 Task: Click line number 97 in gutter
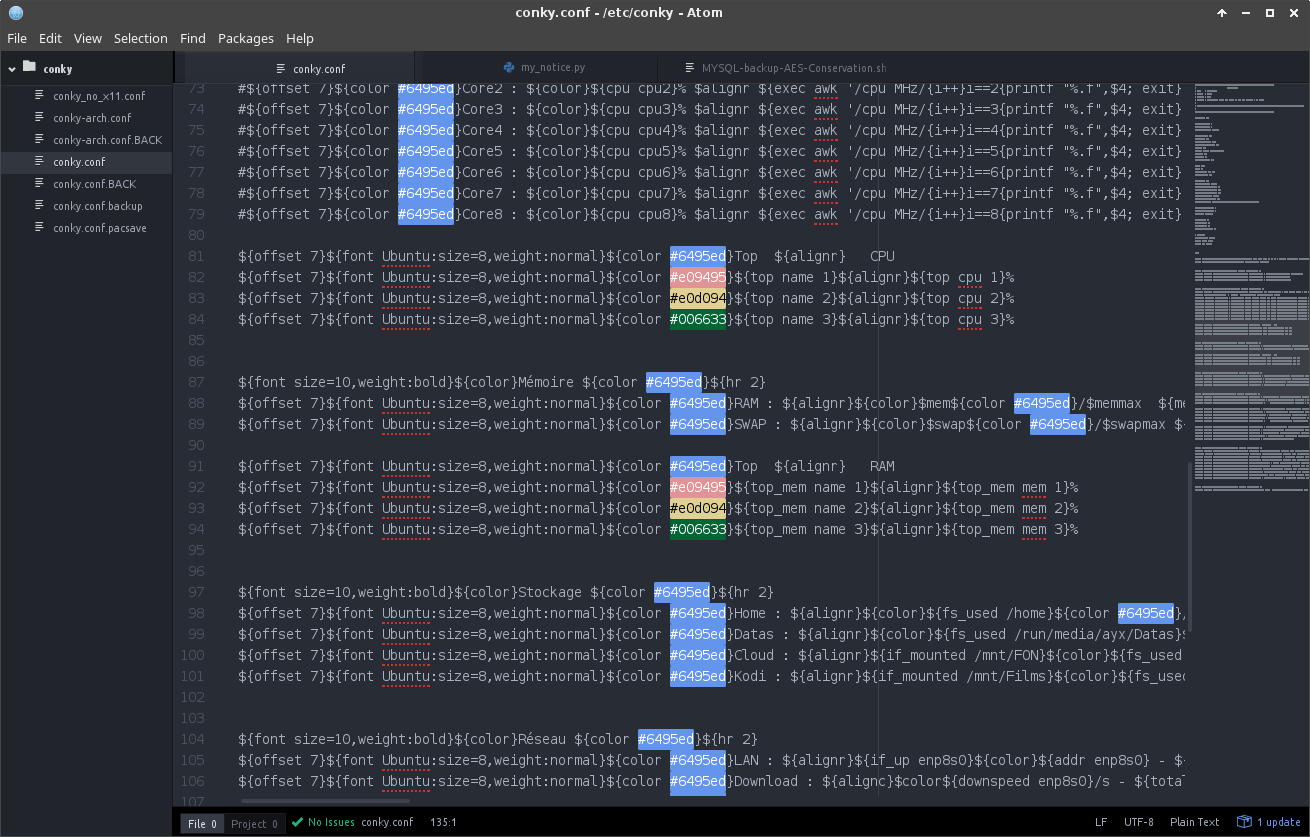[195, 592]
